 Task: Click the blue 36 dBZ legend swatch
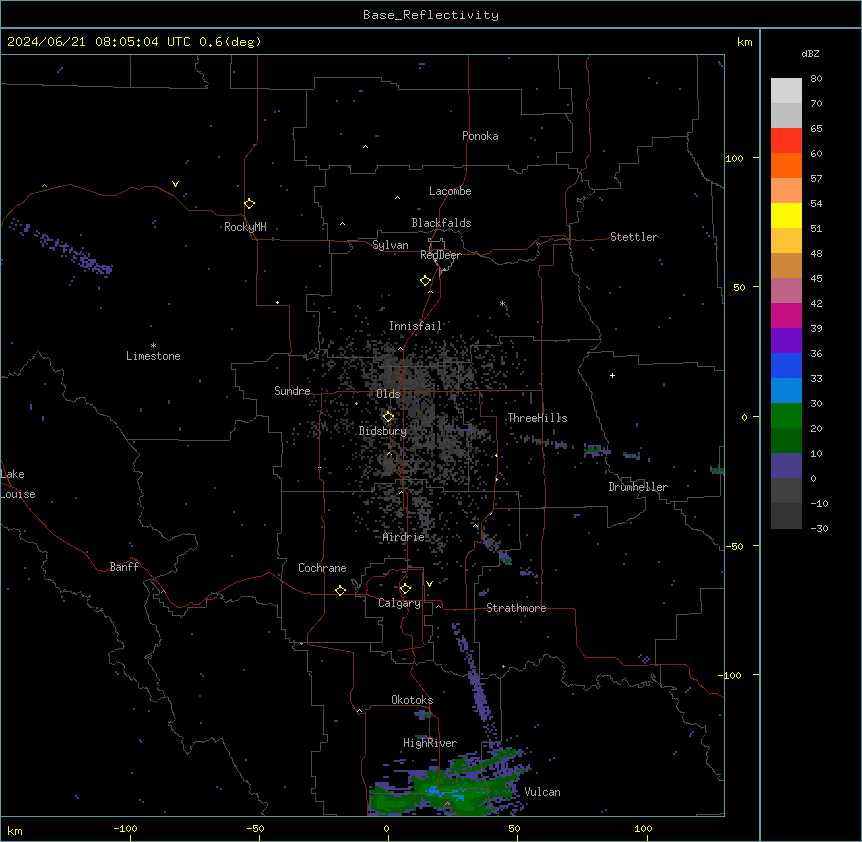coord(786,365)
